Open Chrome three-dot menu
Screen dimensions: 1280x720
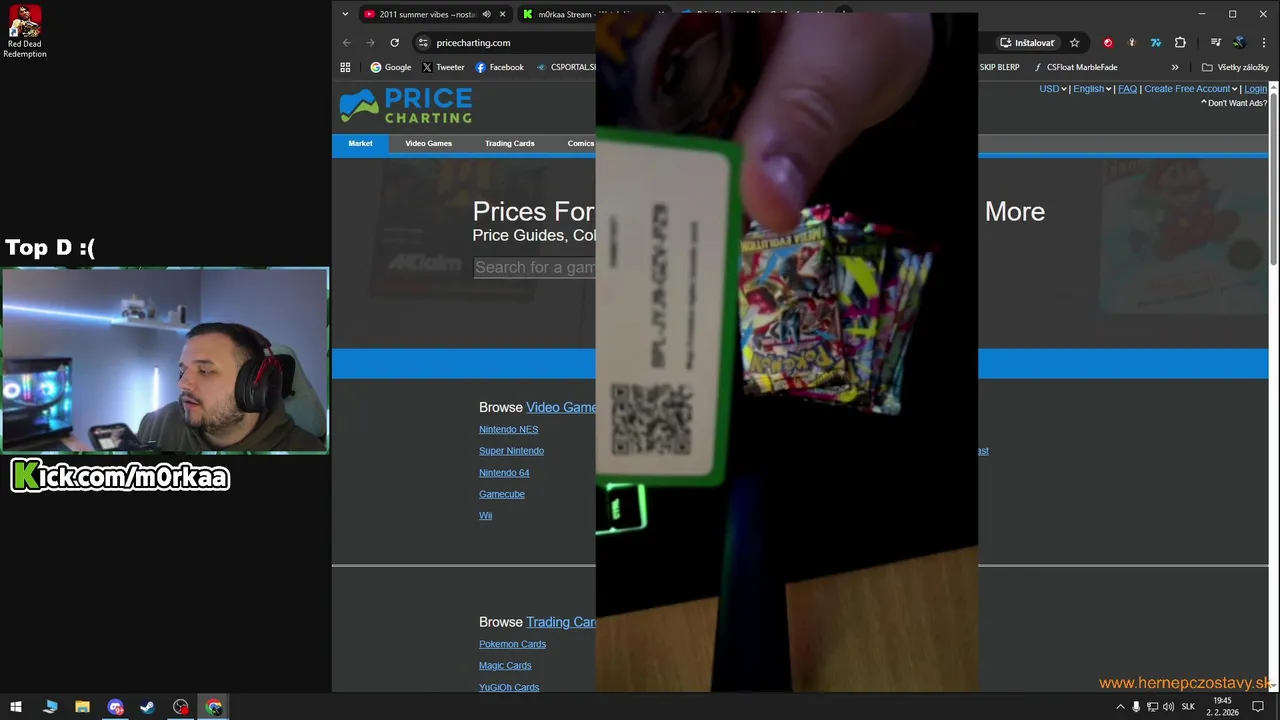(x=1262, y=43)
